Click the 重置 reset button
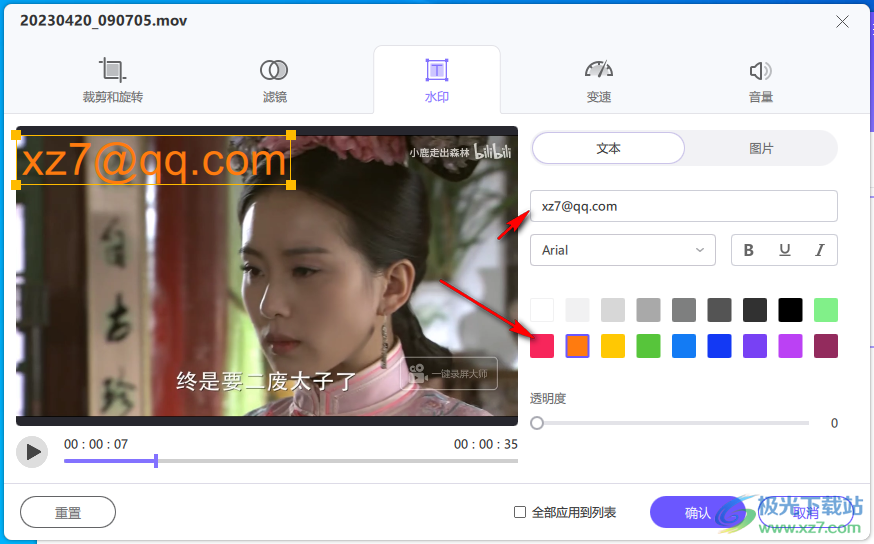This screenshot has height=544, width=874. (68, 512)
